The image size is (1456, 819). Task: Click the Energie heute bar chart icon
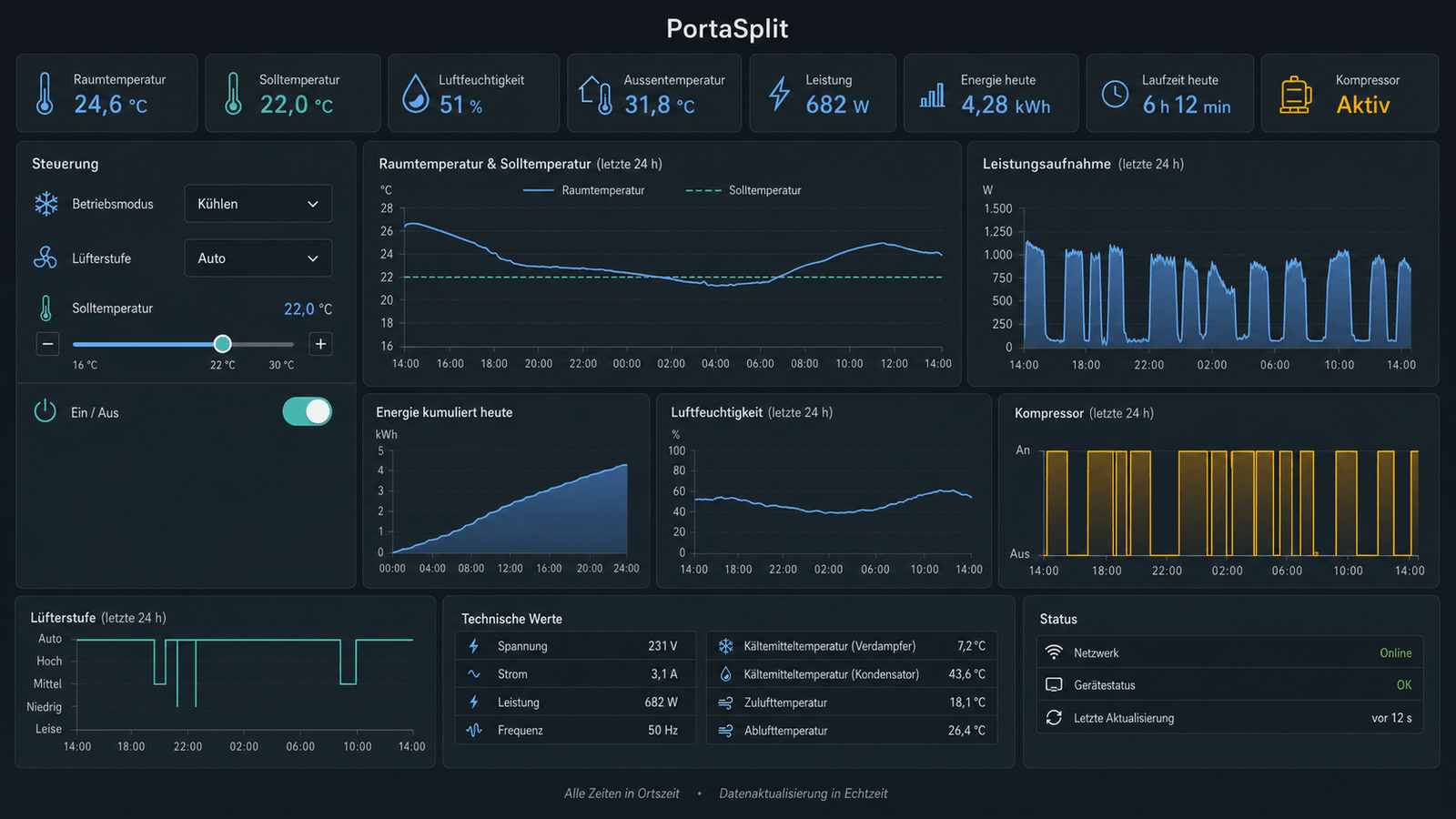pyautogui.click(x=932, y=95)
